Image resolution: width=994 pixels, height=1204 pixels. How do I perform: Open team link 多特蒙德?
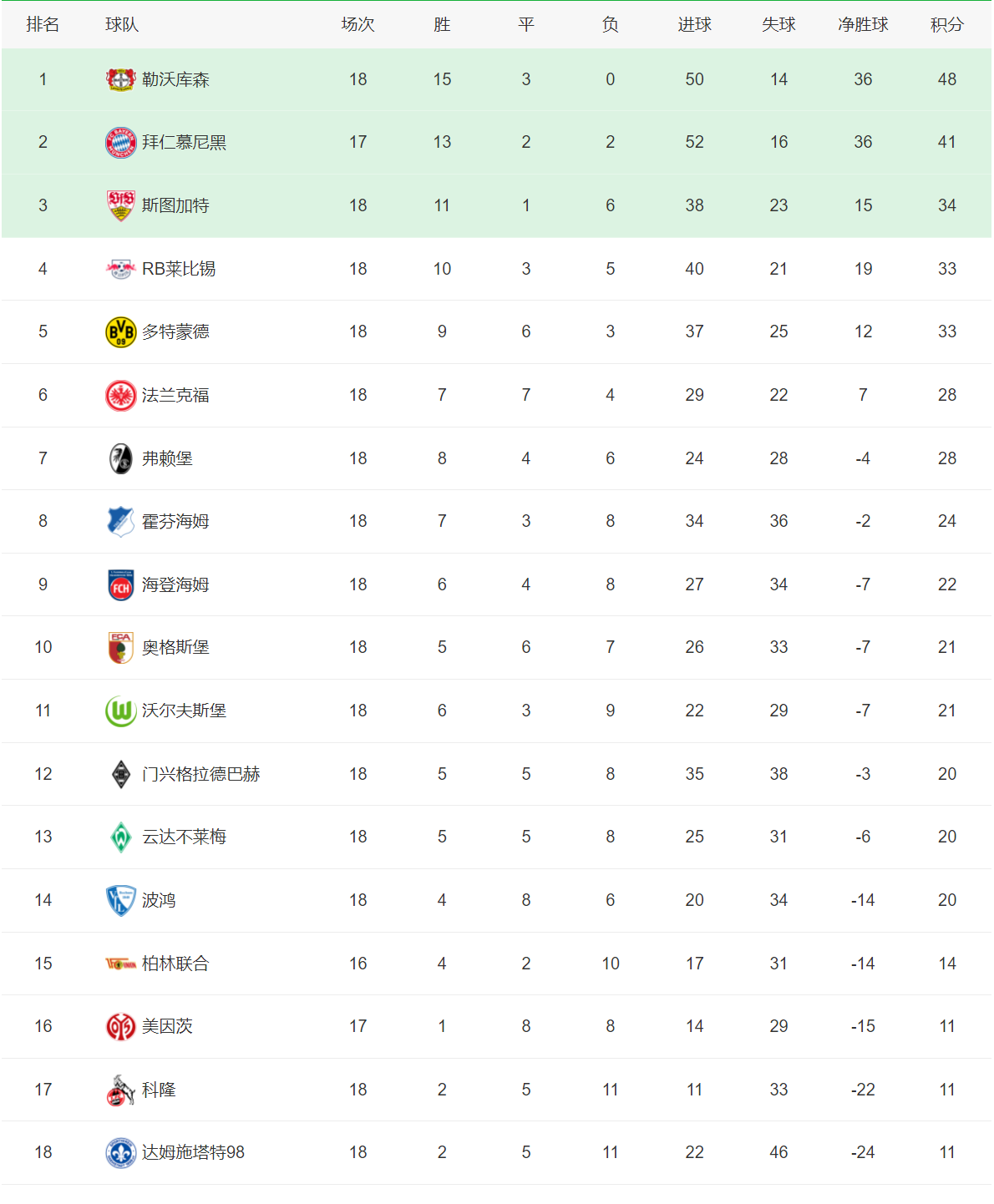pos(175,332)
